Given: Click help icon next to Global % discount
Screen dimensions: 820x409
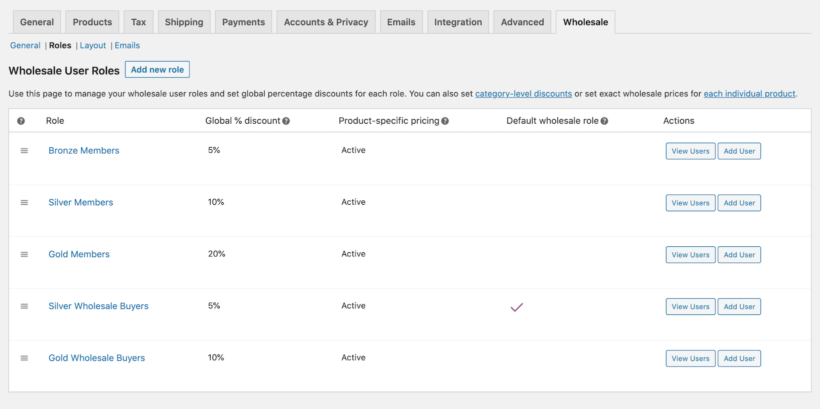Looking at the screenshot, I should pos(286,121).
